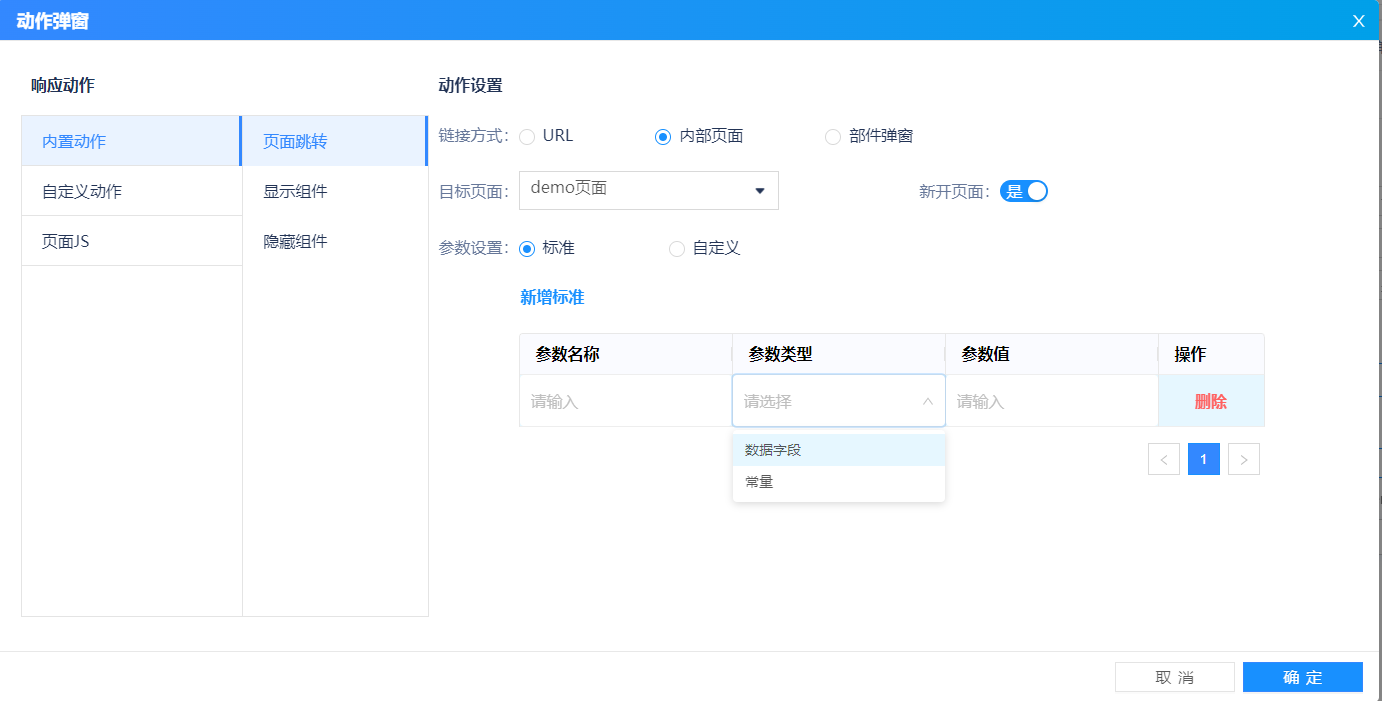Choose 数据字段 from the dropdown list
This screenshot has width=1382, height=701.
[x=839, y=450]
